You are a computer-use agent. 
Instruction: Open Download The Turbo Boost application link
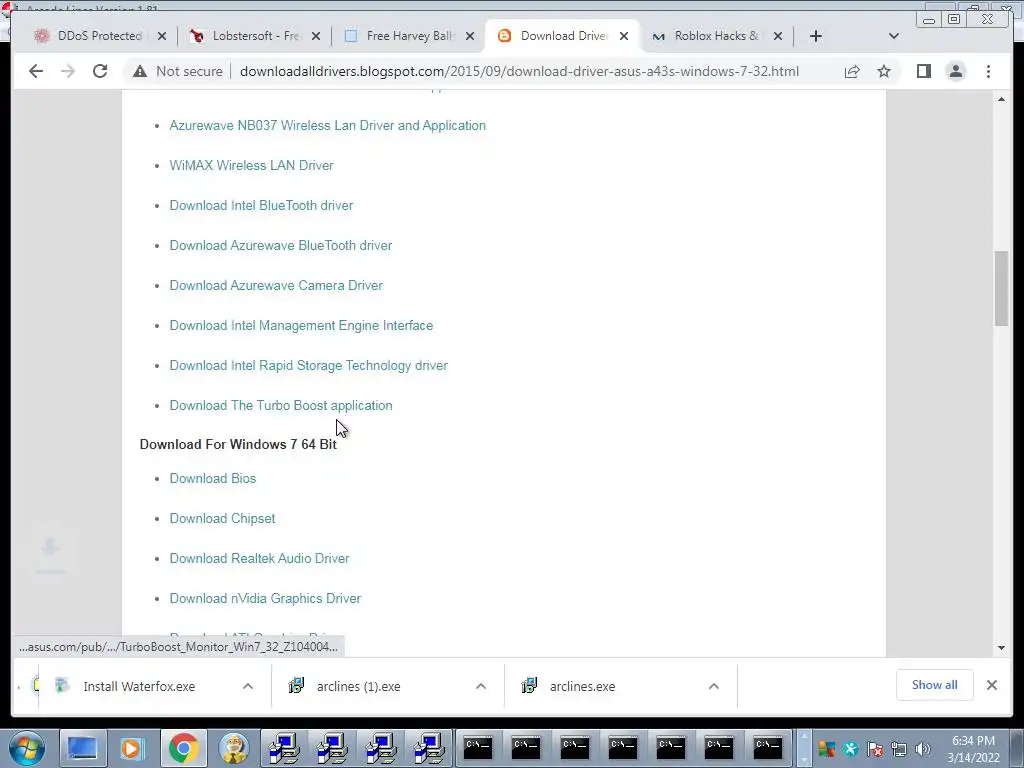[281, 406]
